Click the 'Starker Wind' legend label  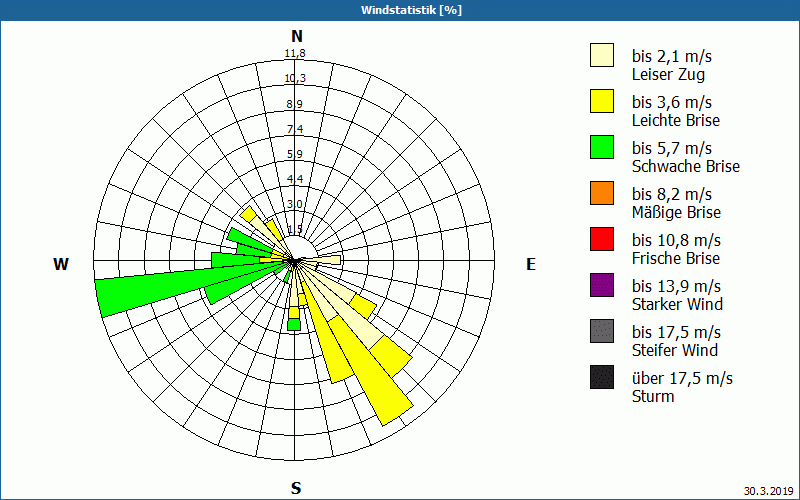pos(678,304)
